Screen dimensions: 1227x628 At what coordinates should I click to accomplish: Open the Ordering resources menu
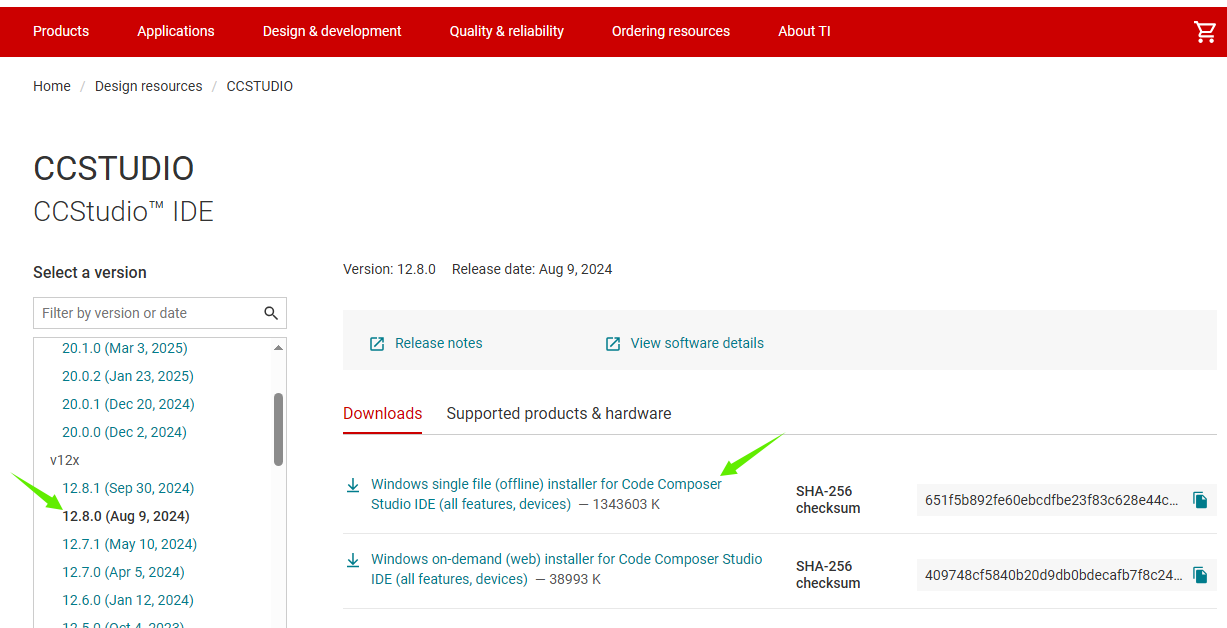coord(671,31)
